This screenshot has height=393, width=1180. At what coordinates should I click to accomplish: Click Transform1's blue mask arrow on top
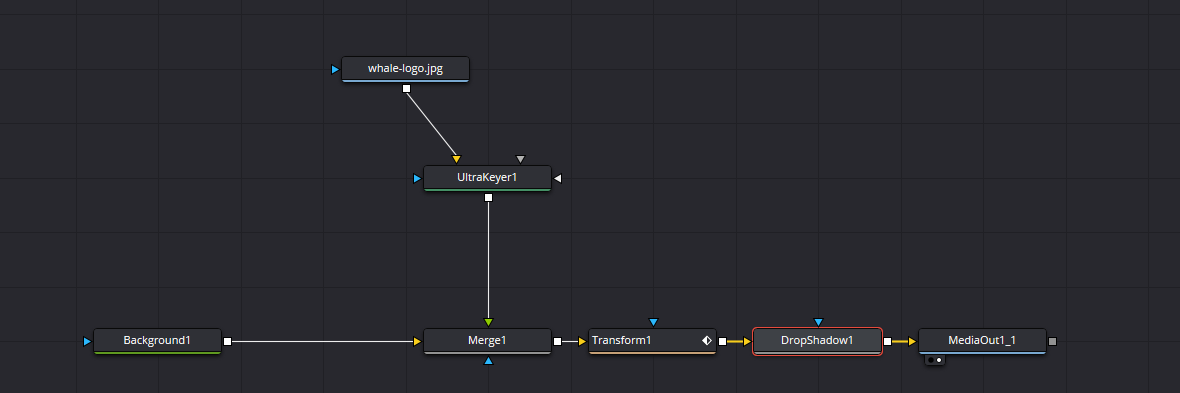(x=653, y=322)
